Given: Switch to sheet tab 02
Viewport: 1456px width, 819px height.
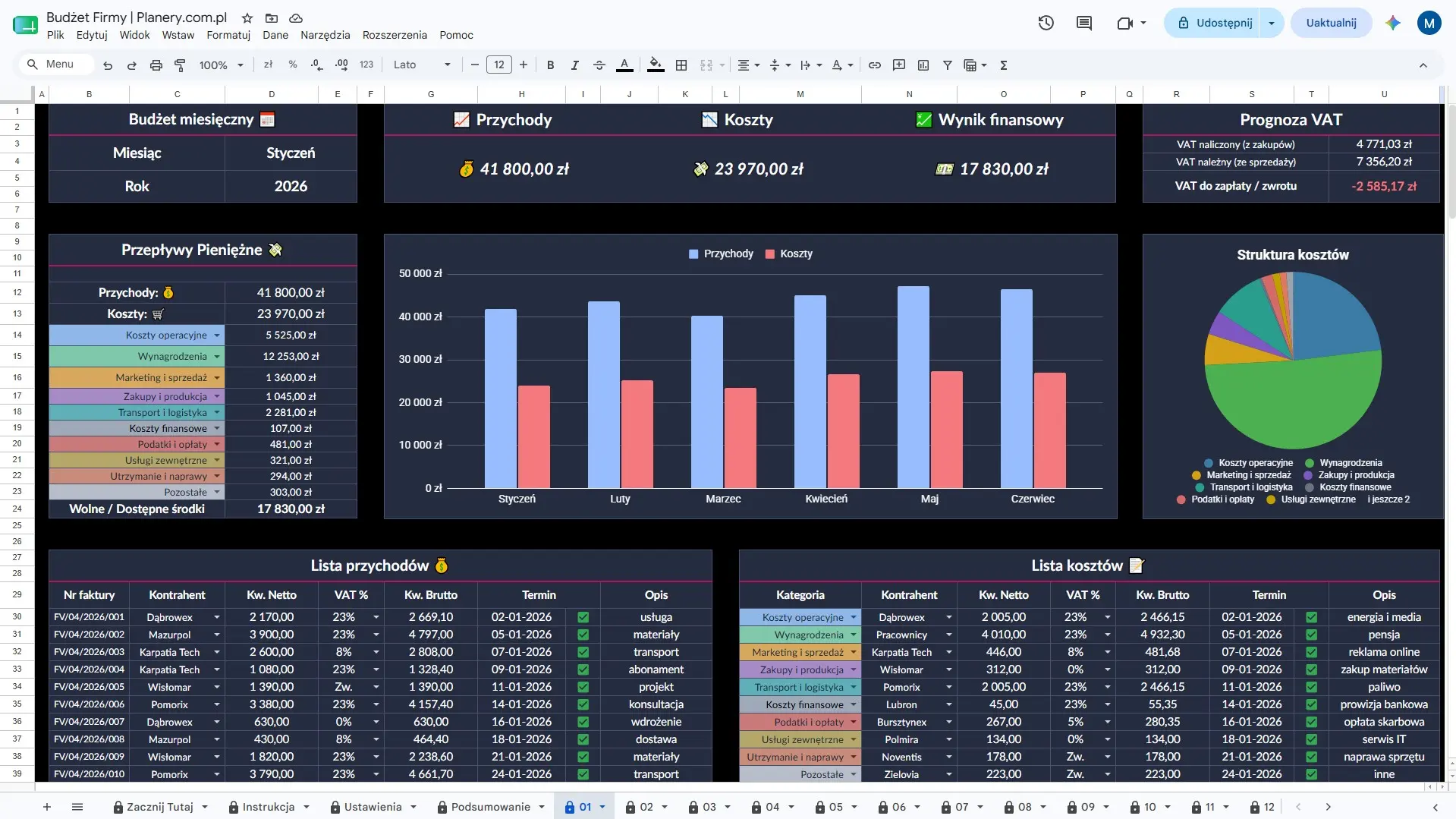Looking at the screenshot, I should click(x=646, y=807).
